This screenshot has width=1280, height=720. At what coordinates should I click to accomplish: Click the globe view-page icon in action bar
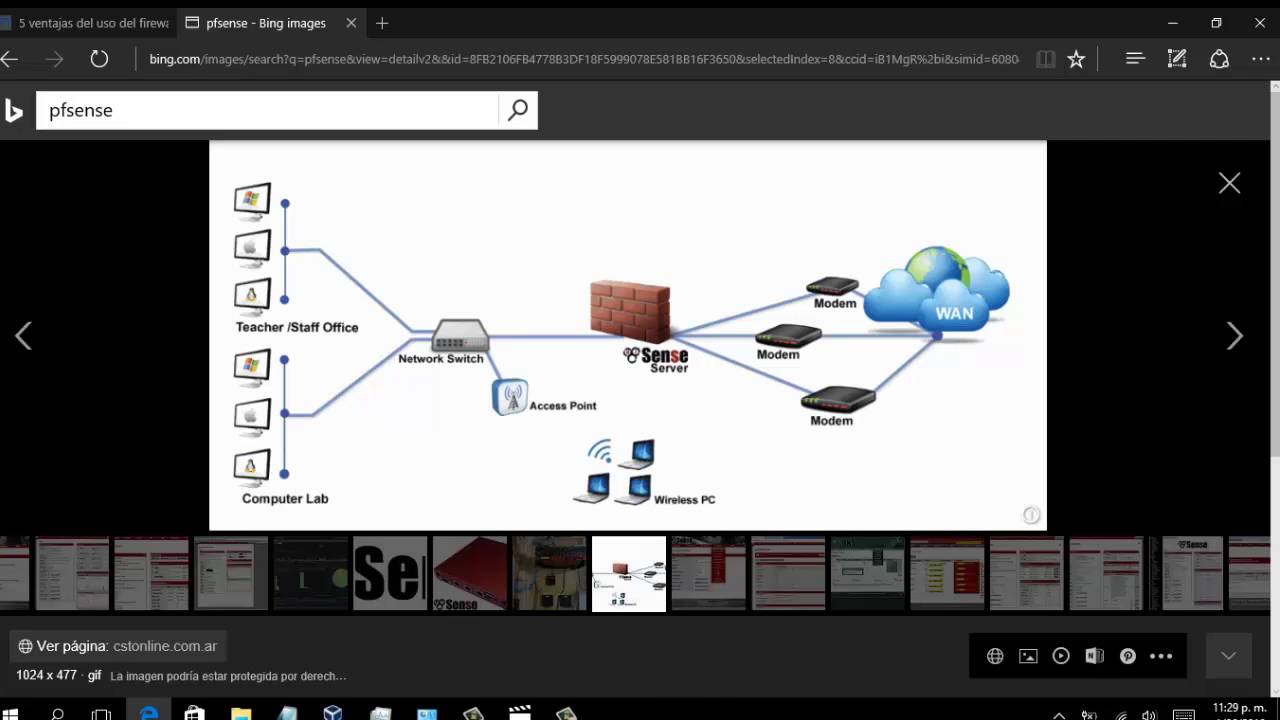click(995, 656)
